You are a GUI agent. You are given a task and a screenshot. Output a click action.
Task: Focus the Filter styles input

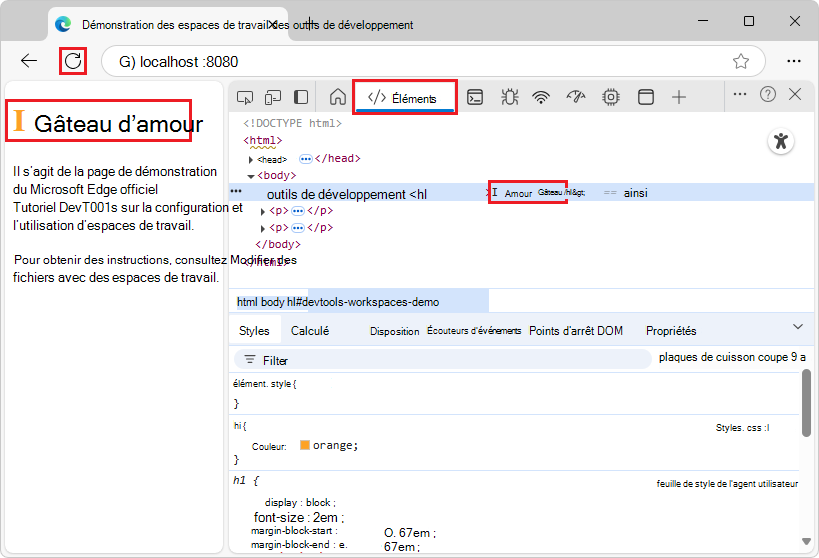(442, 360)
